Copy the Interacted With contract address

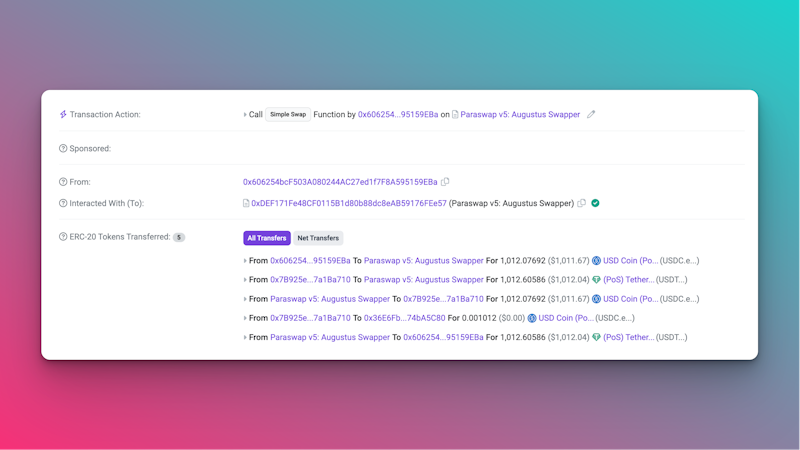click(x=581, y=203)
